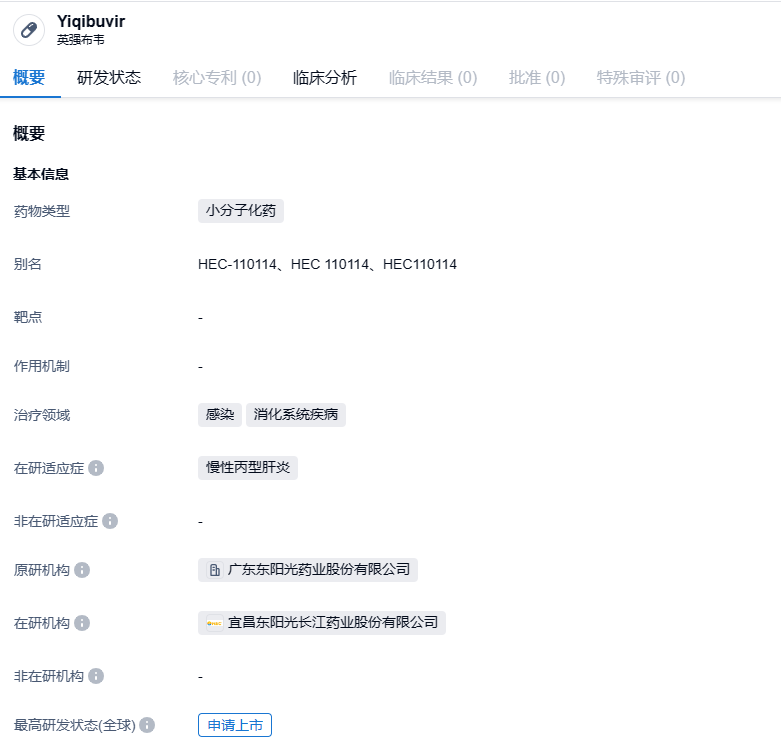Open 宜昌东阳光长江药业股份有限公司 organization link

coord(332,623)
